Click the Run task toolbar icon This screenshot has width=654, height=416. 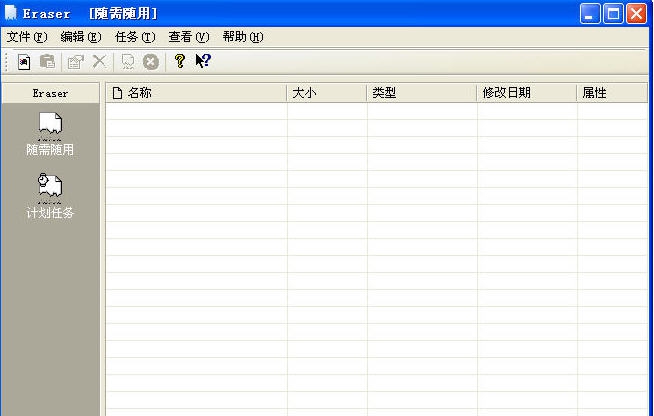click(128, 62)
